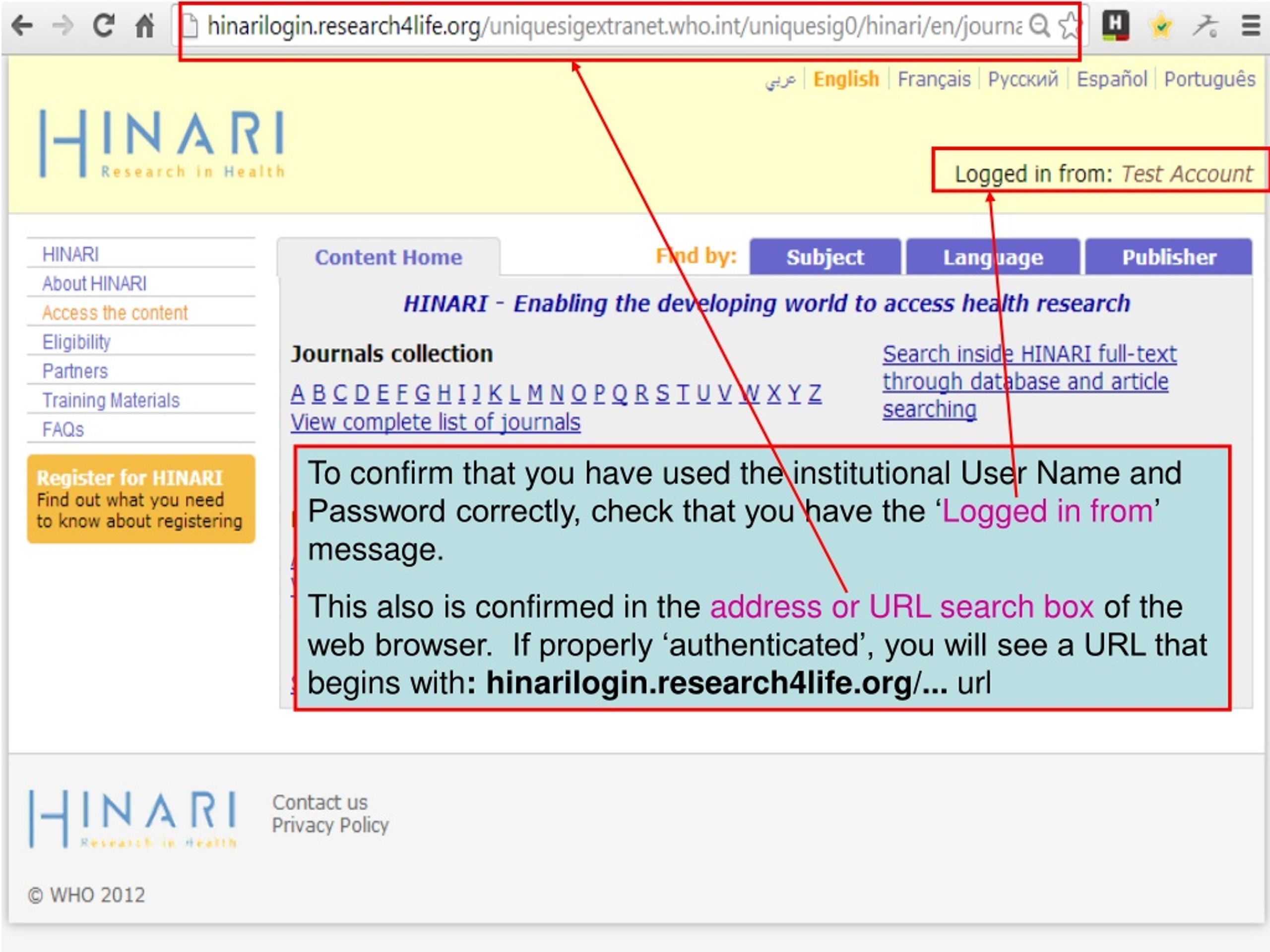The image size is (1270, 952).
Task: Open About HINARI sidebar item
Action: tap(95, 284)
